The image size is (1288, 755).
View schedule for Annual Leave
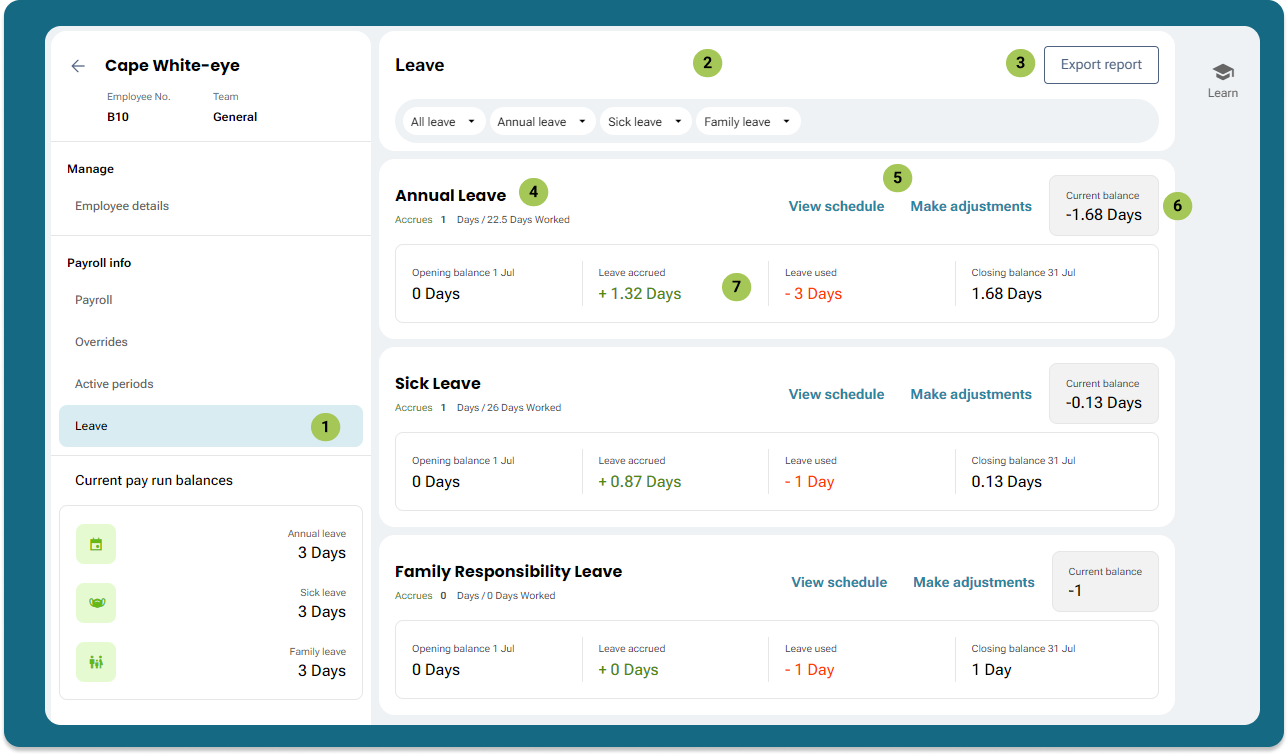coord(836,207)
